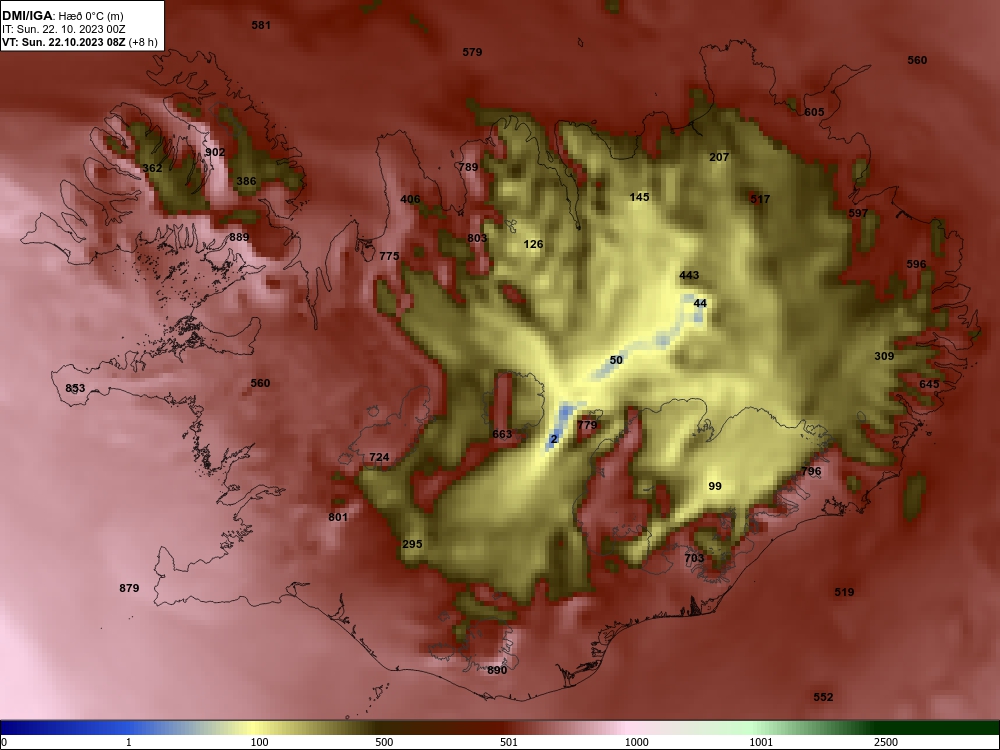The height and width of the screenshot is (750, 1000).
Task: Click the 2 value on blue area
Action: 554,439
